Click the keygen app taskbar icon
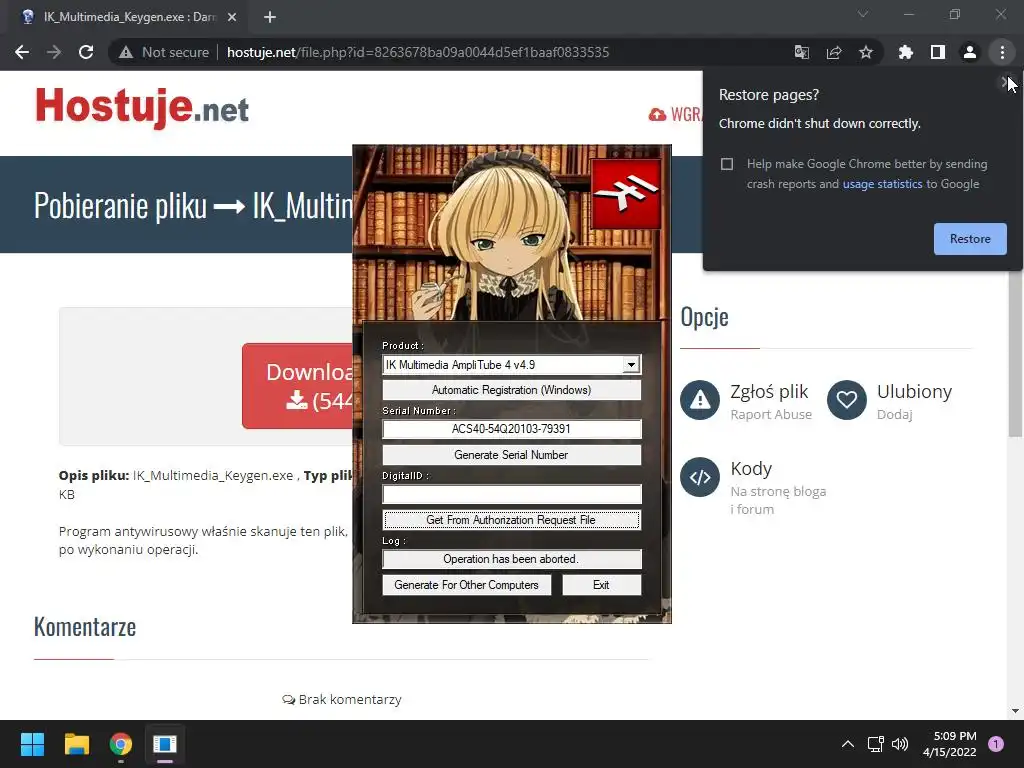 pyautogui.click(x=165, y=744)
